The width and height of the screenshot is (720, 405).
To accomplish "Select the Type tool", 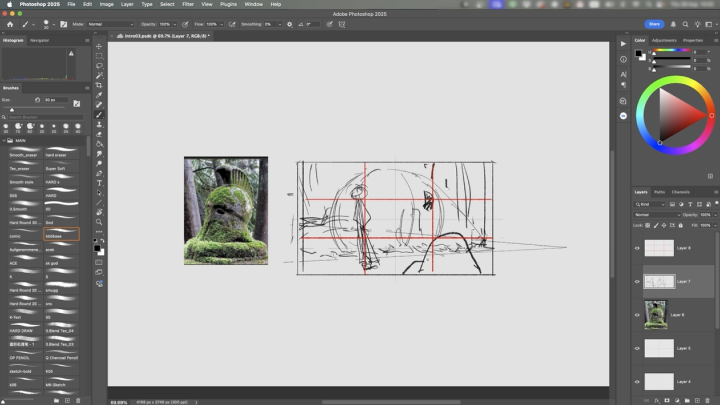I will click(x=99, y=183).
